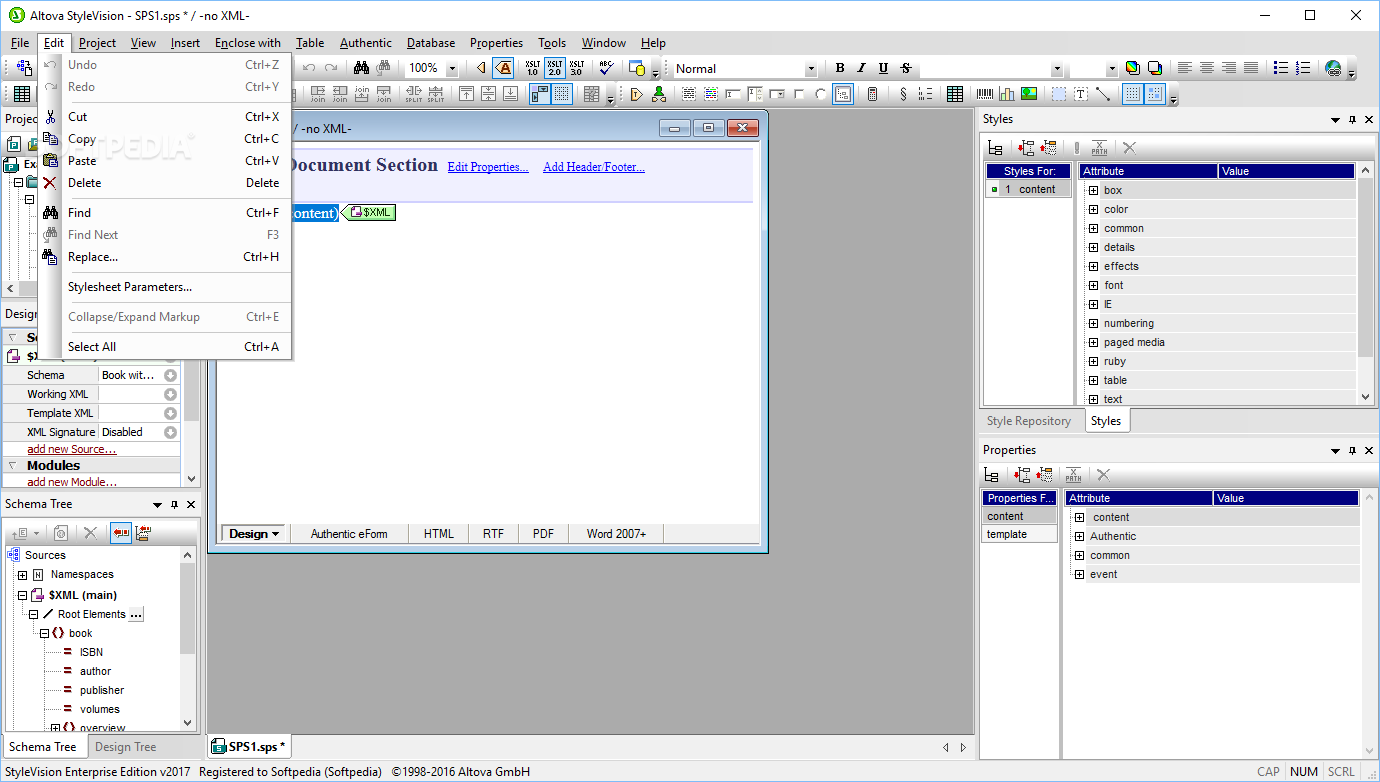1380x782 pixels.
Task: Click the Edit Properties... link
Action: (x=488, y=167)
